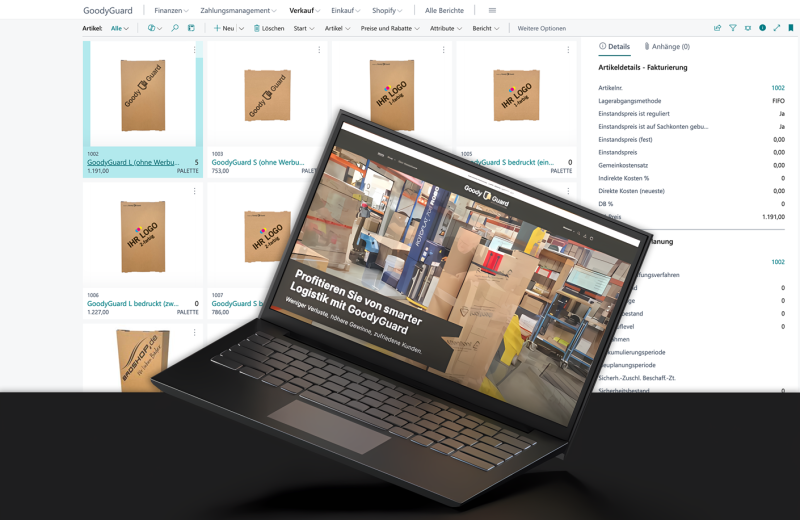Open the hamburger menu after Alle Berichte
This screenshot has height=520, width=800.
[492, 10]
